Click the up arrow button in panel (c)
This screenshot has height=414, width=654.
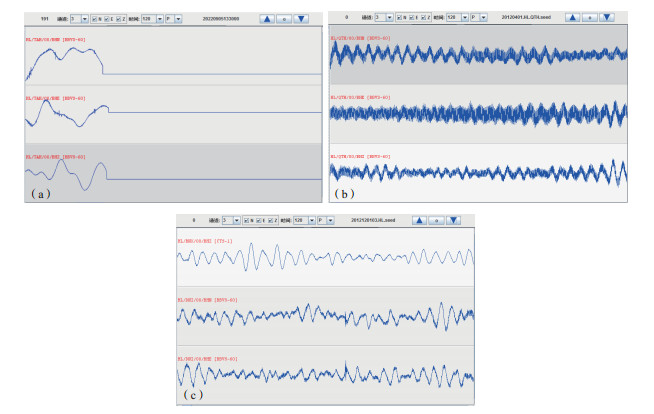pyautogui.click(x=420, y=220)
